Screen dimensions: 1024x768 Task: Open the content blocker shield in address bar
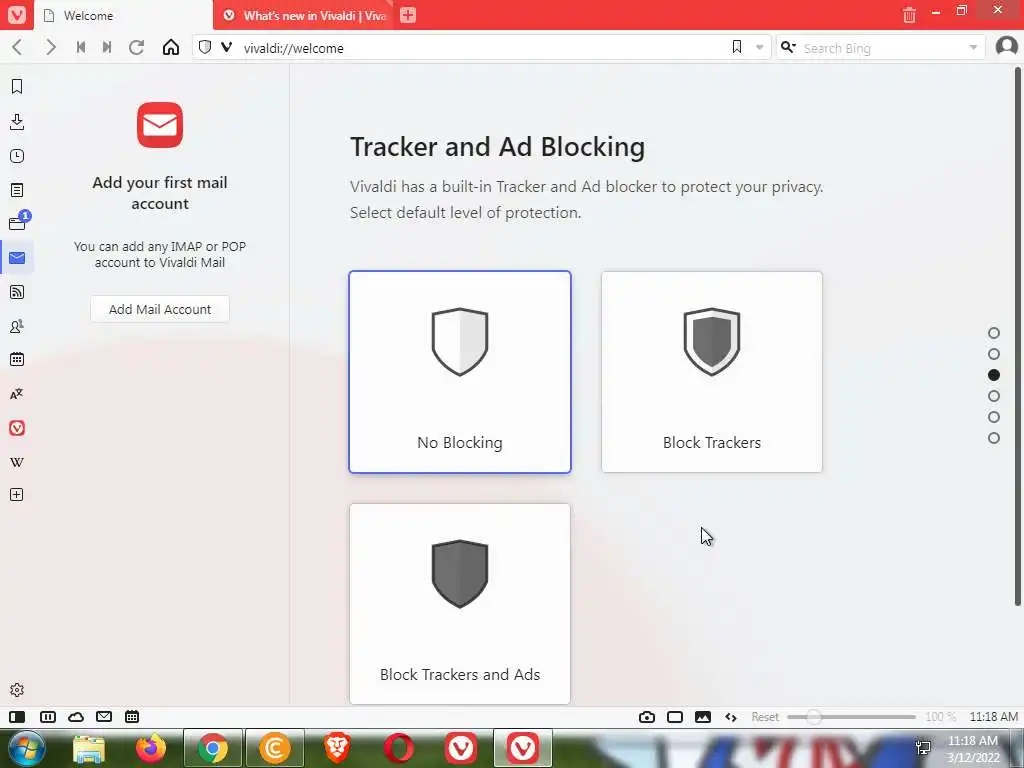(205, 47)
